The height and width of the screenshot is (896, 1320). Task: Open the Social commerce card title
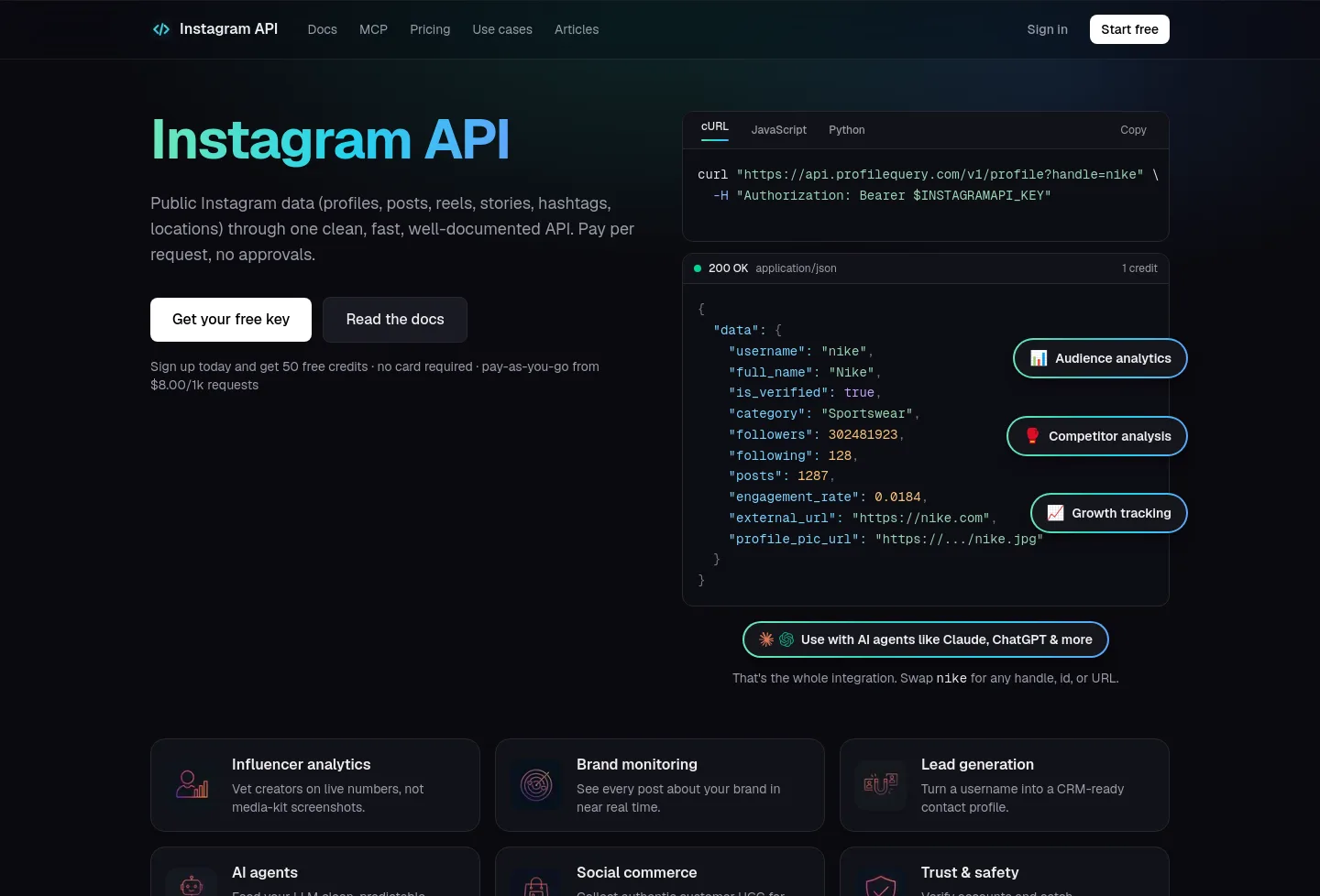point(637,872)
